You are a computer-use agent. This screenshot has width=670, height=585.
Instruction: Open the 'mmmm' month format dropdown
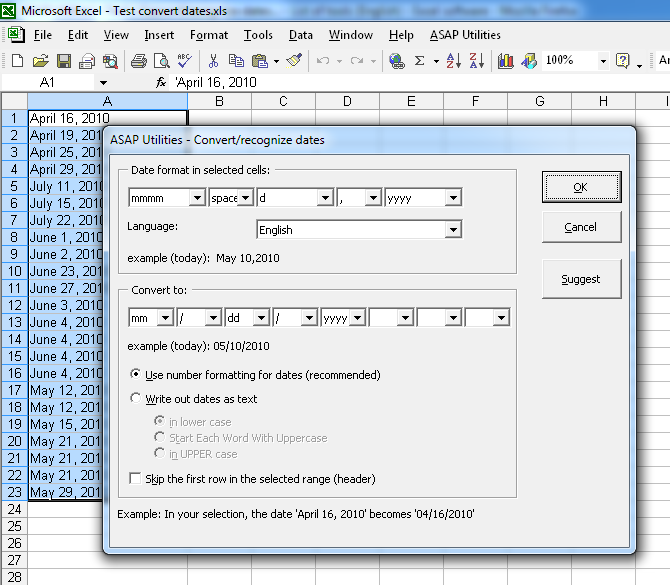tap(197, 198)
